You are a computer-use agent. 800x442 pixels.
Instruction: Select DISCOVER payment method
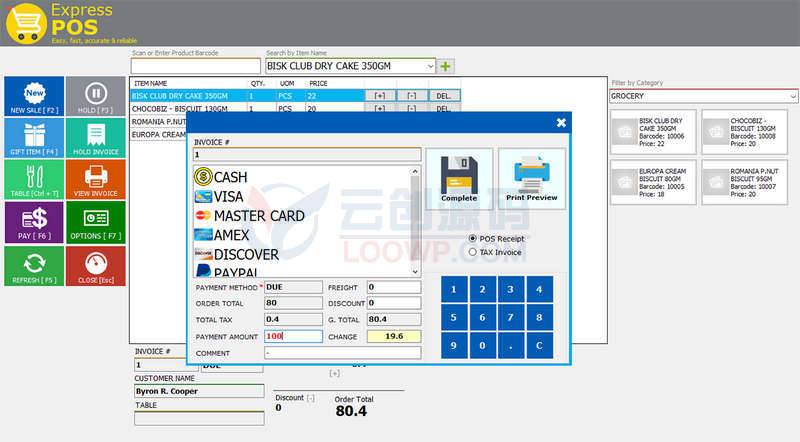pyautogui.click(x=237, y=255)
